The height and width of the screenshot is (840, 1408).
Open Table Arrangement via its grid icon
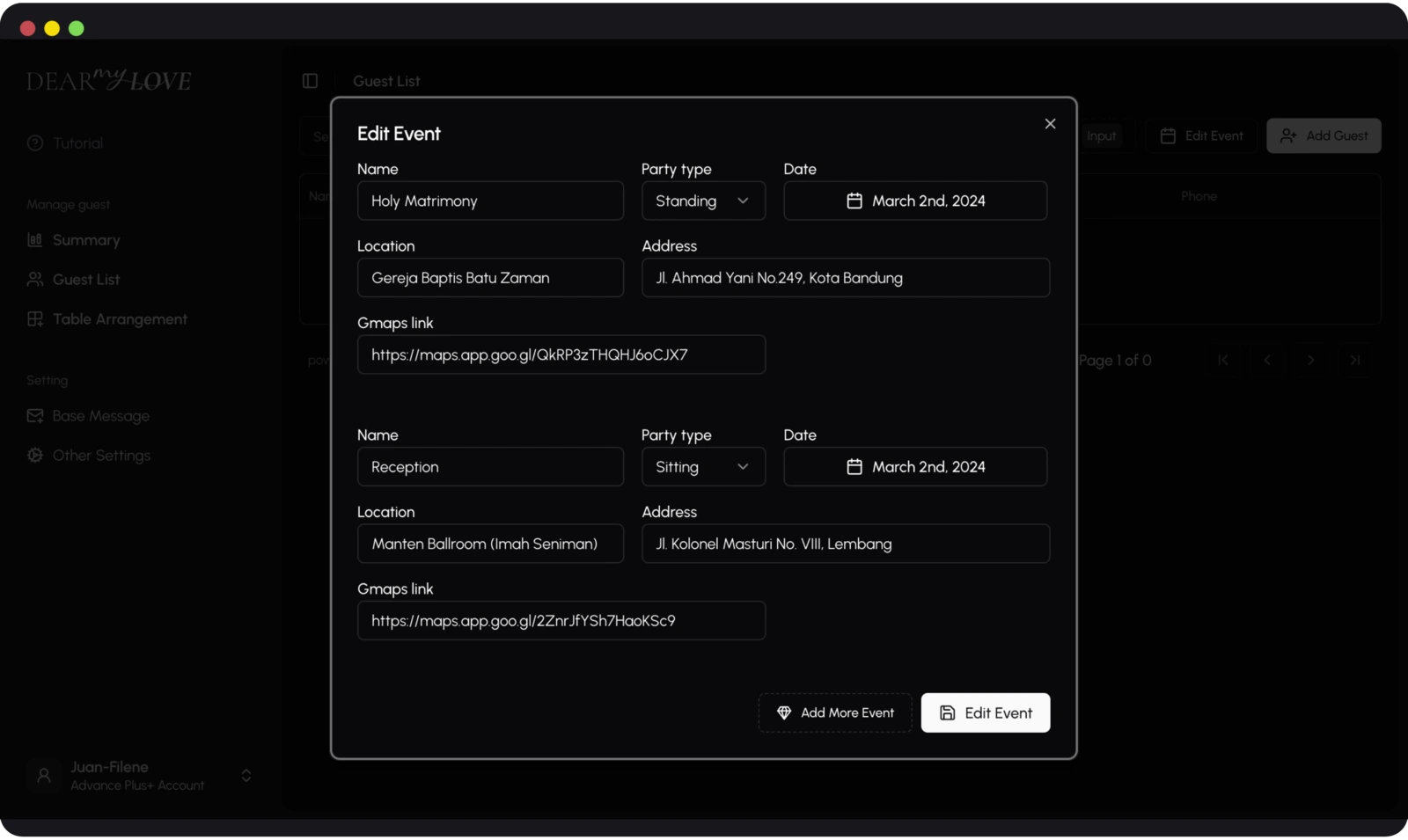coord(34,318)
